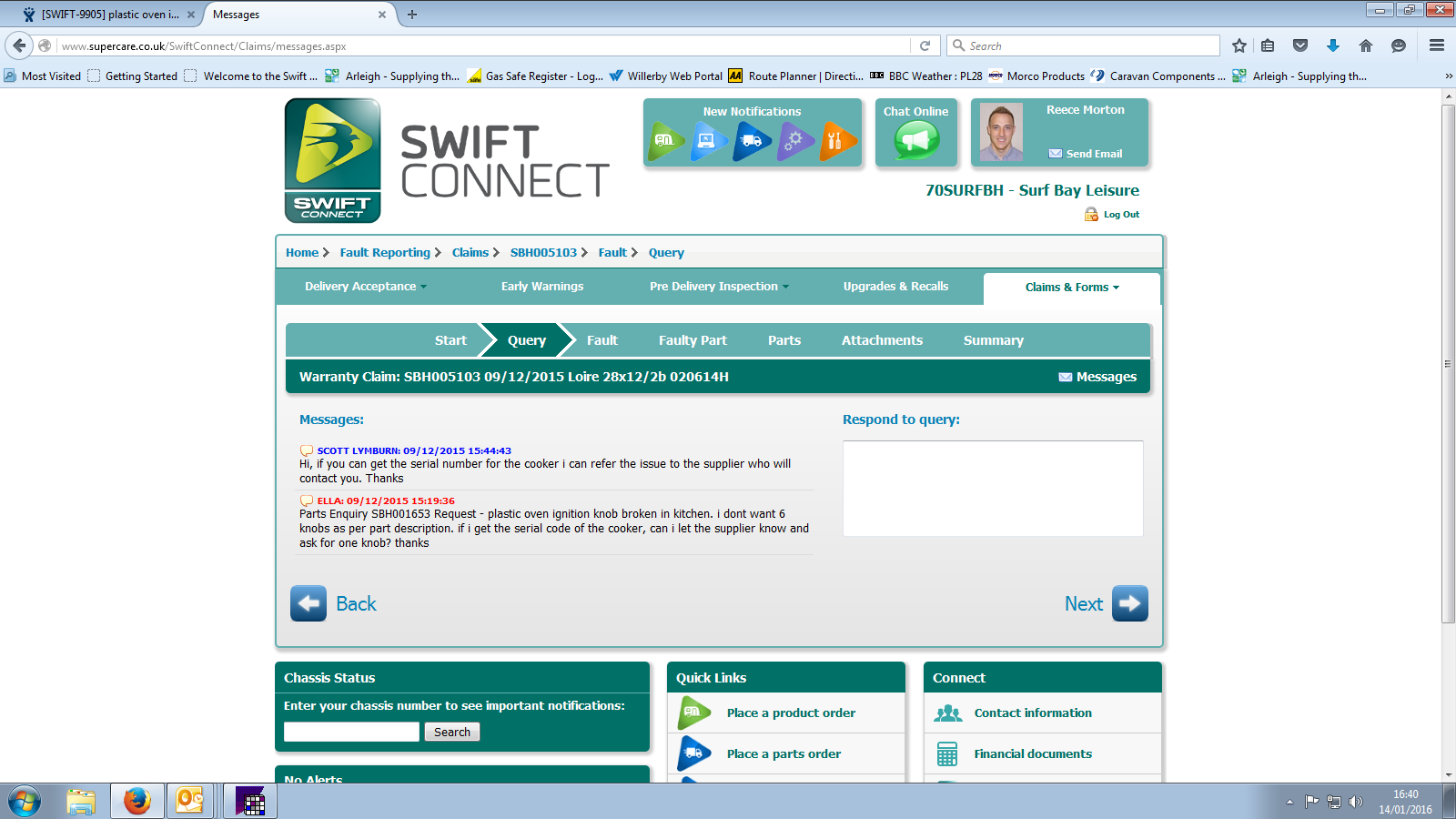1456x819 pixels.
Task: Switch to the Faulty Part step
Action: point(693,340)
